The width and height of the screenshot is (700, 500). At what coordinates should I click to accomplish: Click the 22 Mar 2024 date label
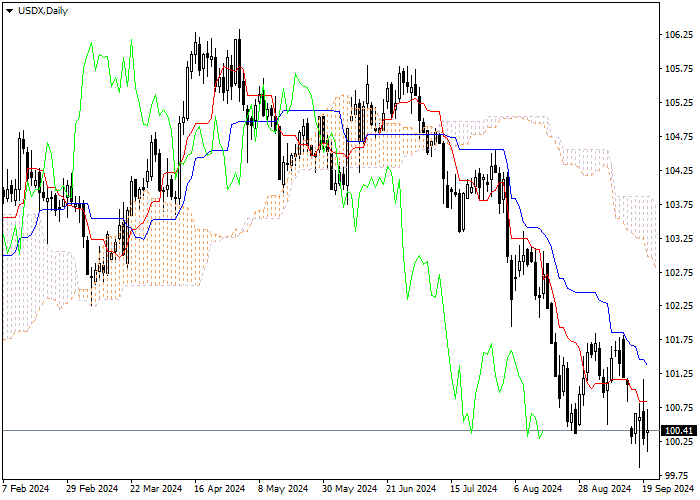point(156,489)
